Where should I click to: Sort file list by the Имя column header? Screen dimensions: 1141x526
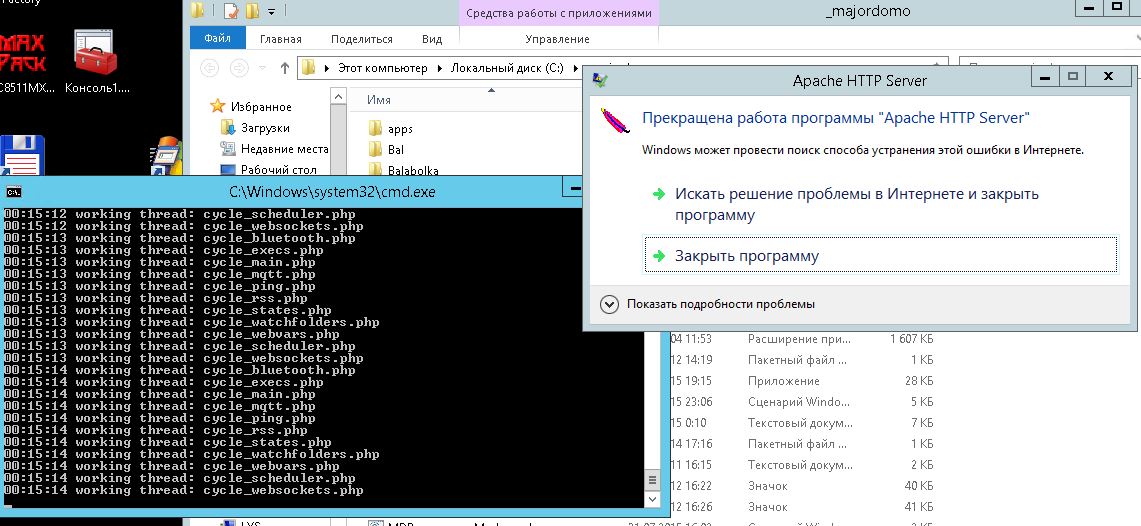point(379,100)
